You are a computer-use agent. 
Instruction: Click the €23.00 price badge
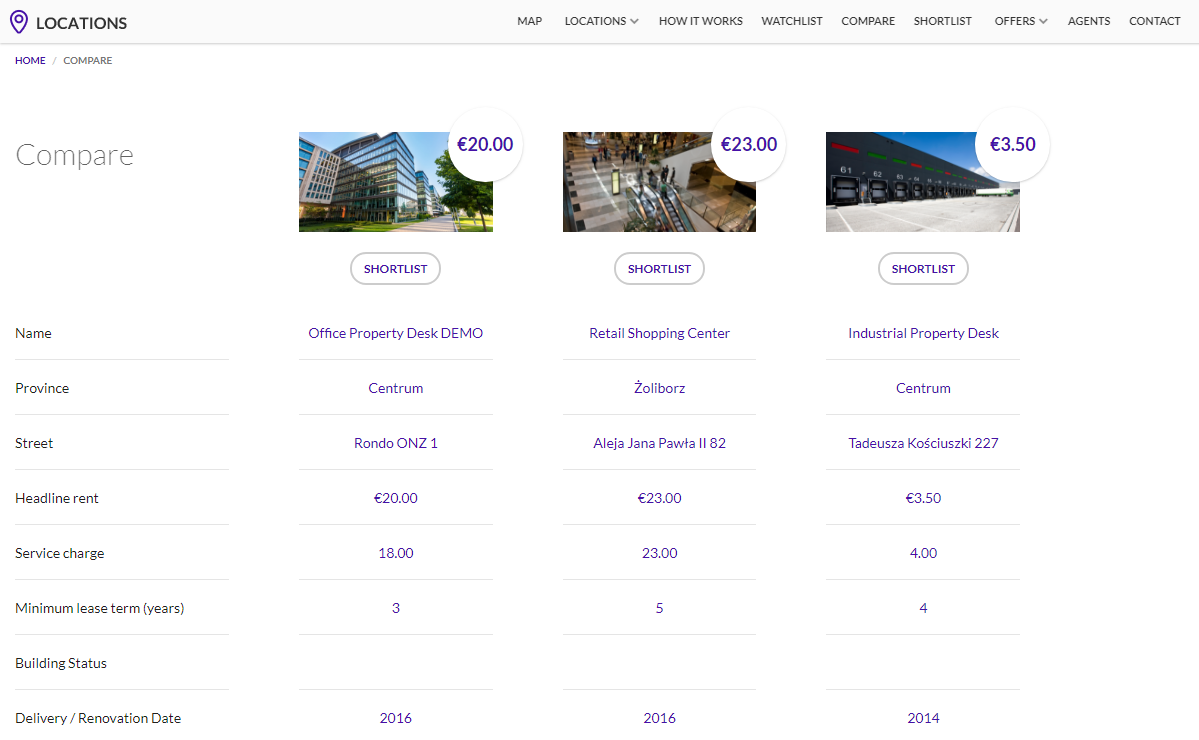point(749,144)
